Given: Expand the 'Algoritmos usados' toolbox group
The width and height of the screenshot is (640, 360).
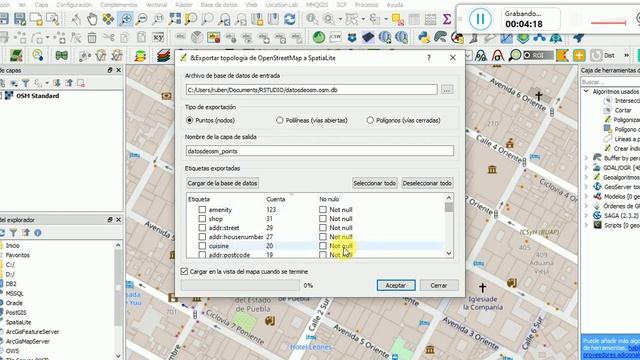Looking at the screenshot, I should pyautogui.click(x=586, y=91).
